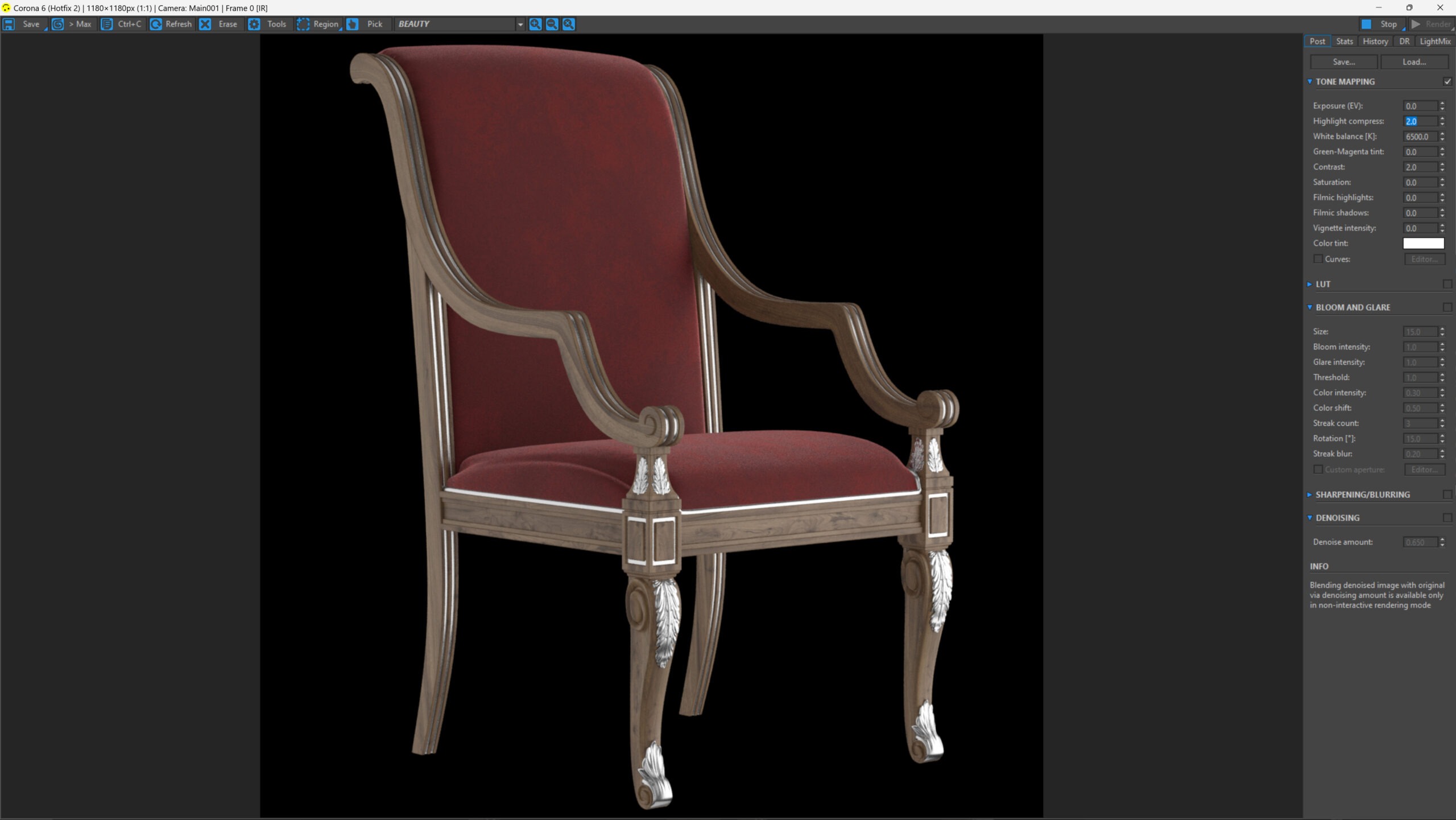
Task: Click the Ctrl+C copy icon
Action: click(x=106, y=24)
